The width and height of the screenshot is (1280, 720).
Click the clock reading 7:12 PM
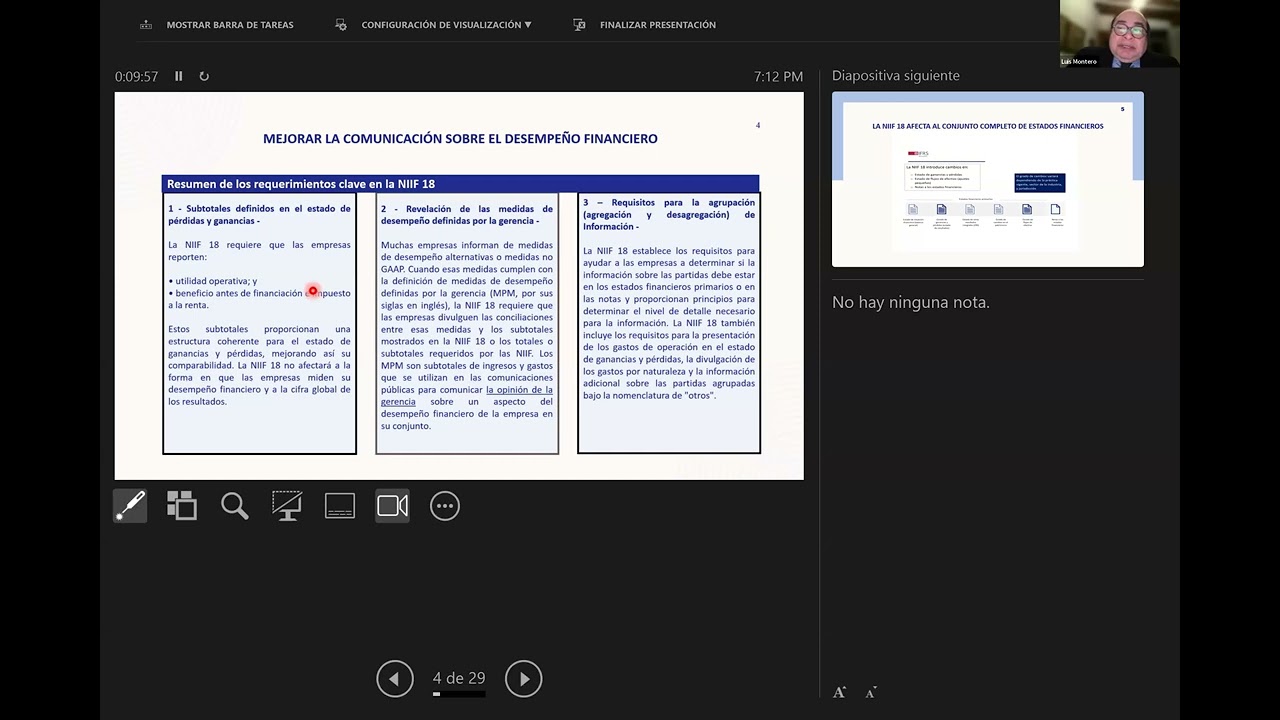(779, 76)
